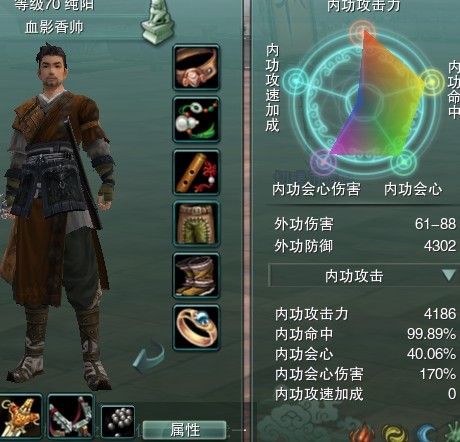Click the curved rotate character arrow
The image size is (460, 442).
pos(149,357)
